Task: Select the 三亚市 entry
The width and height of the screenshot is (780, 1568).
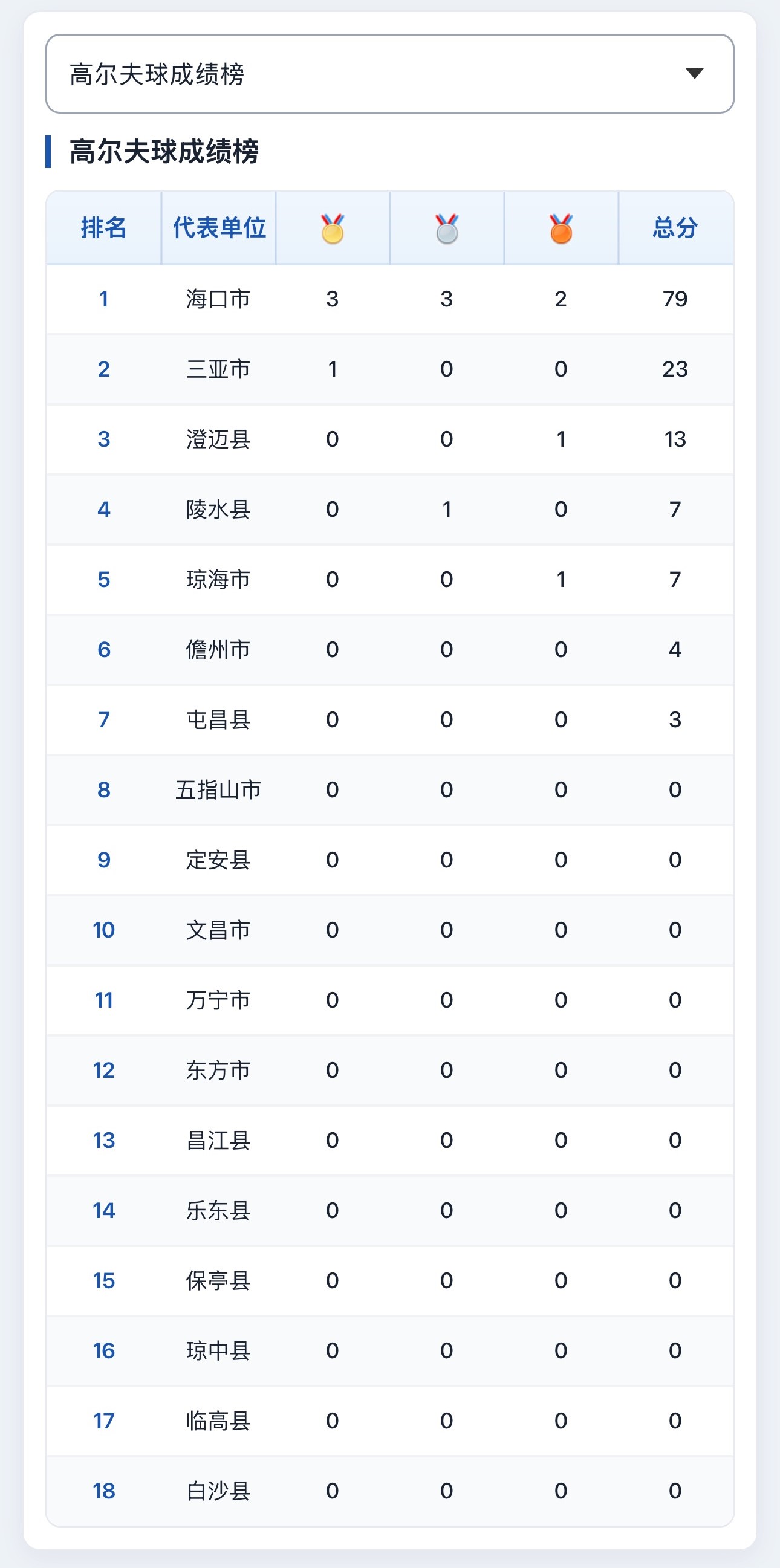Action: (x=218, y=369)
